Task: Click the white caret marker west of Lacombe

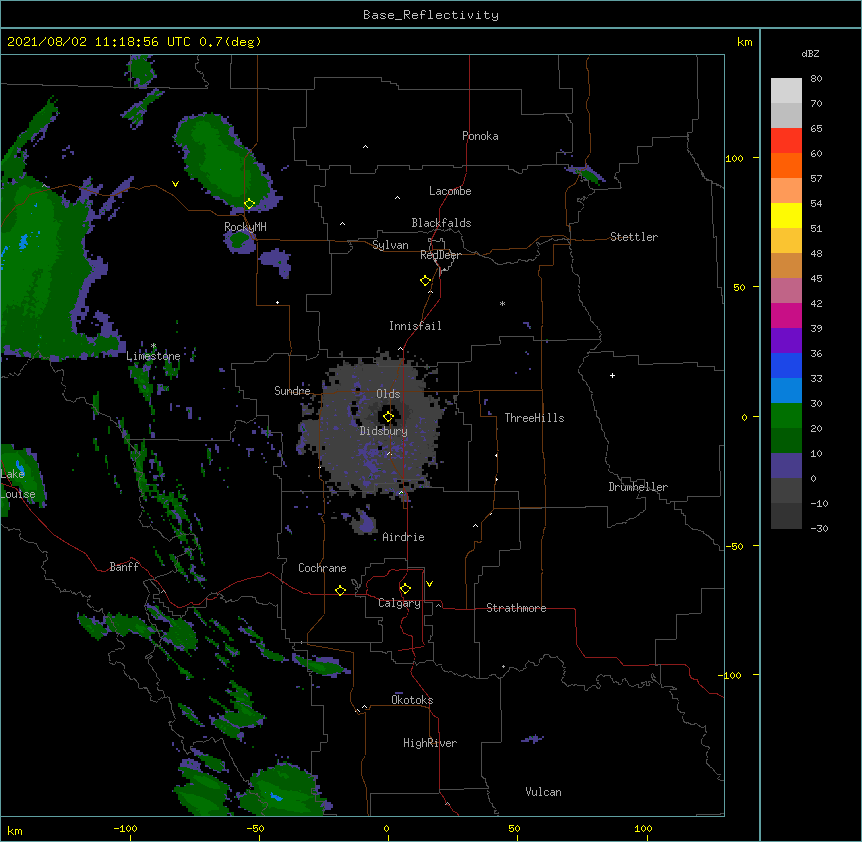Action: pyautogui.click(x=397, y=198)
